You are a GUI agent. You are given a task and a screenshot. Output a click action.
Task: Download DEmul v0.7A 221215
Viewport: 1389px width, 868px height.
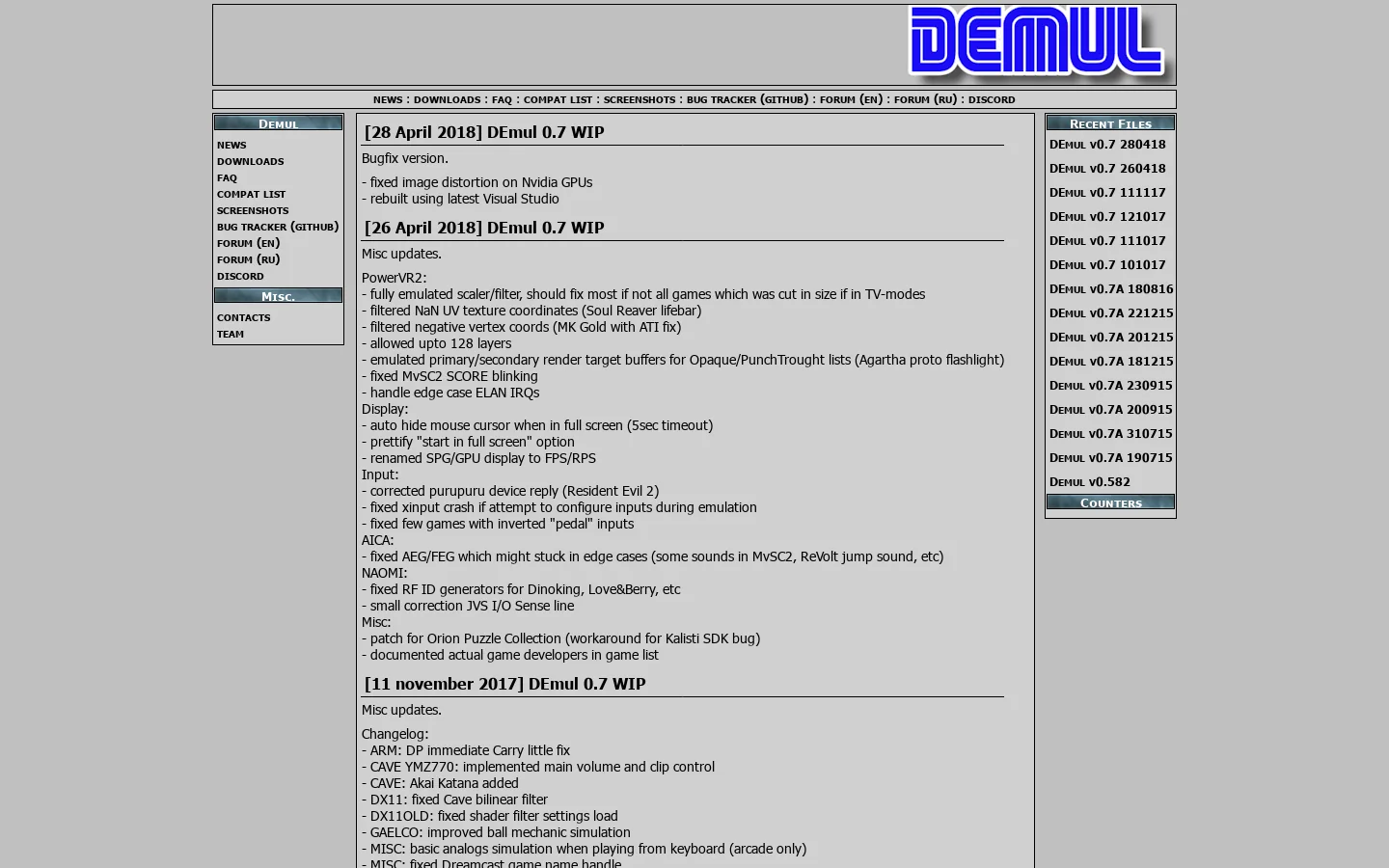(x=1111, y=313)
